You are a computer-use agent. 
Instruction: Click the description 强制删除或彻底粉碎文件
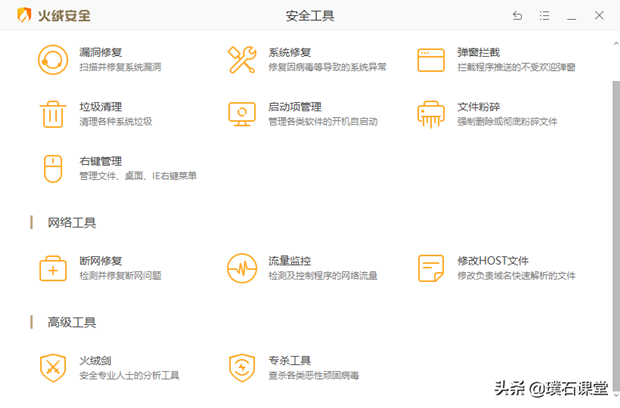[507, 122]
